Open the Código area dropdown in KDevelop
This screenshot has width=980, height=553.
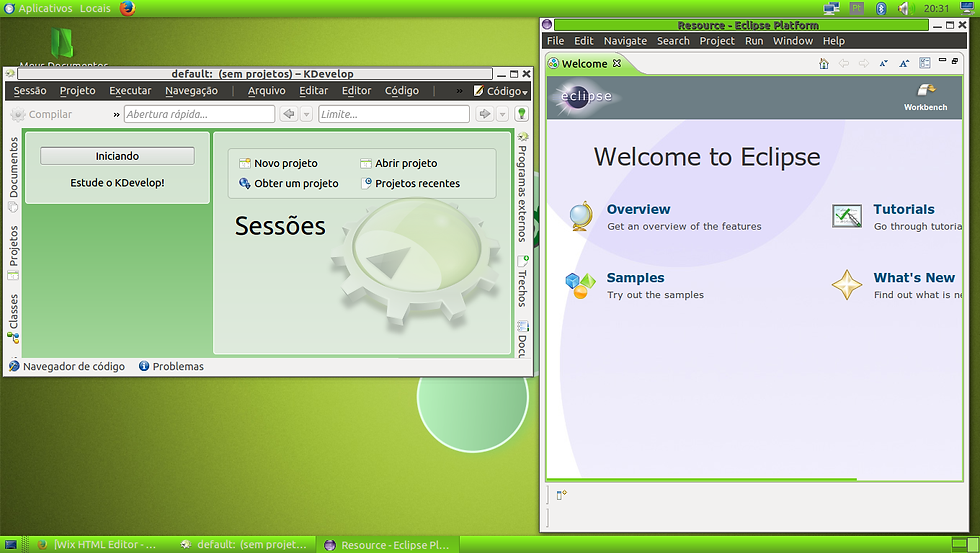pyautogui.click(x=501, y=91)
